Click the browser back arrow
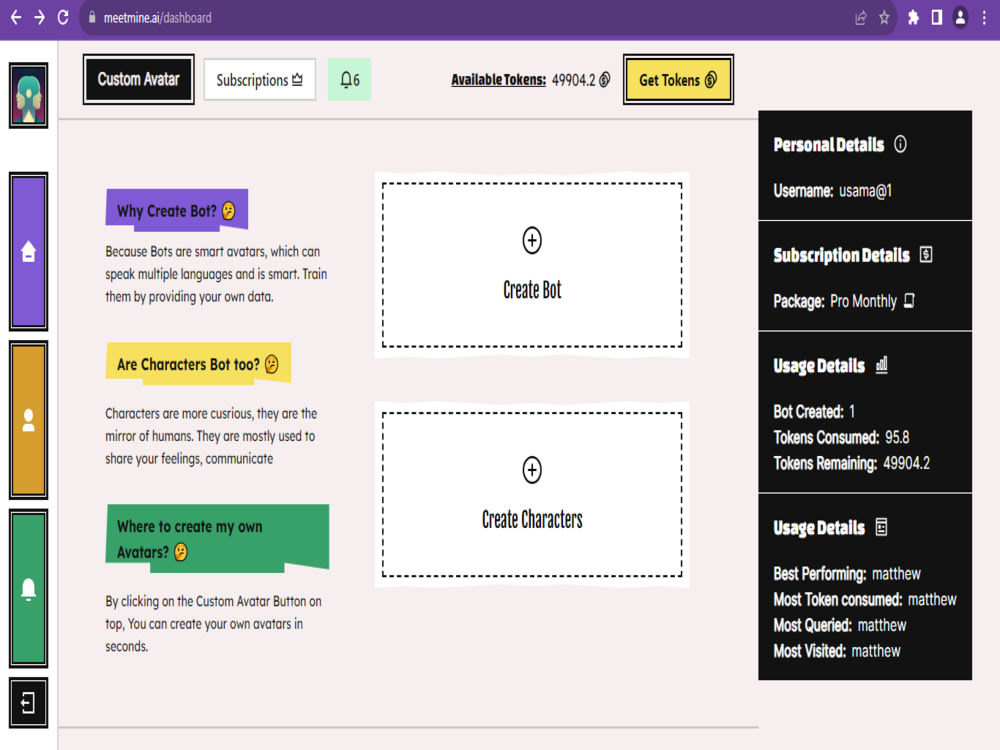Screen dimensions: 1000x750 point(16,17)
